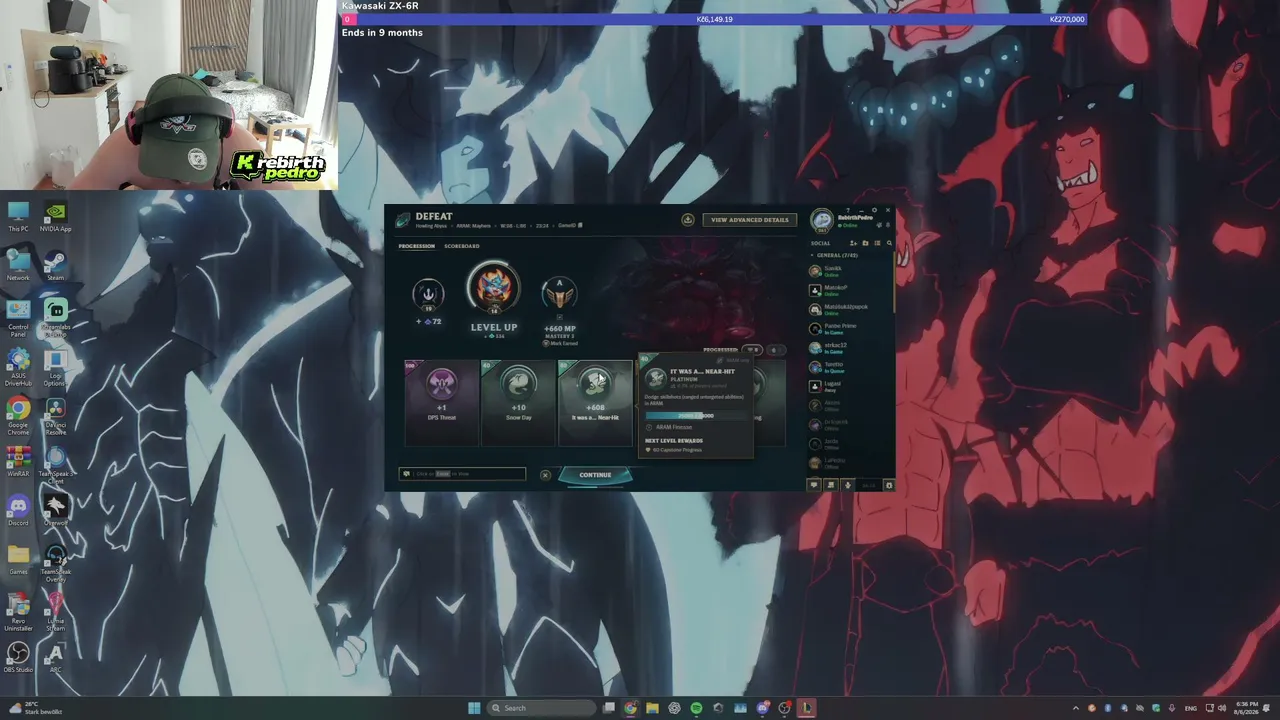1280x720 pixels.
Task: Select the DPS Threat challenge card
Action: (441, 402)
